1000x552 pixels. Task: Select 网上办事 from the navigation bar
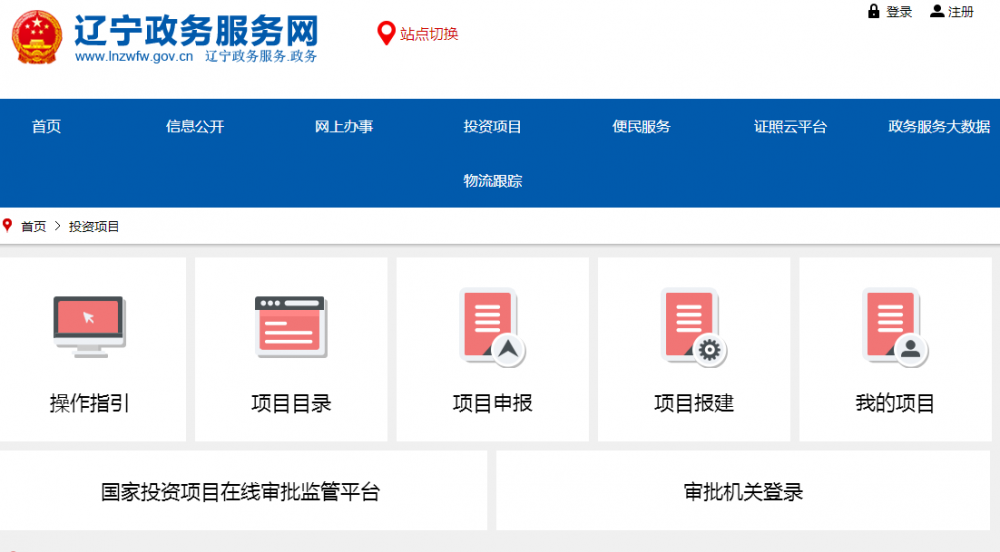tap(344, 127)
